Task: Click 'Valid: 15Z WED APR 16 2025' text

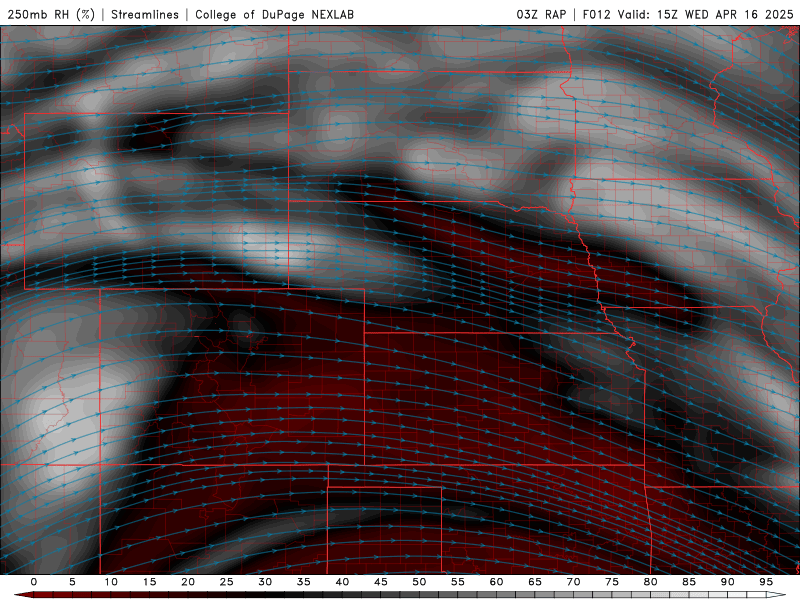Action: coord(706,14)
